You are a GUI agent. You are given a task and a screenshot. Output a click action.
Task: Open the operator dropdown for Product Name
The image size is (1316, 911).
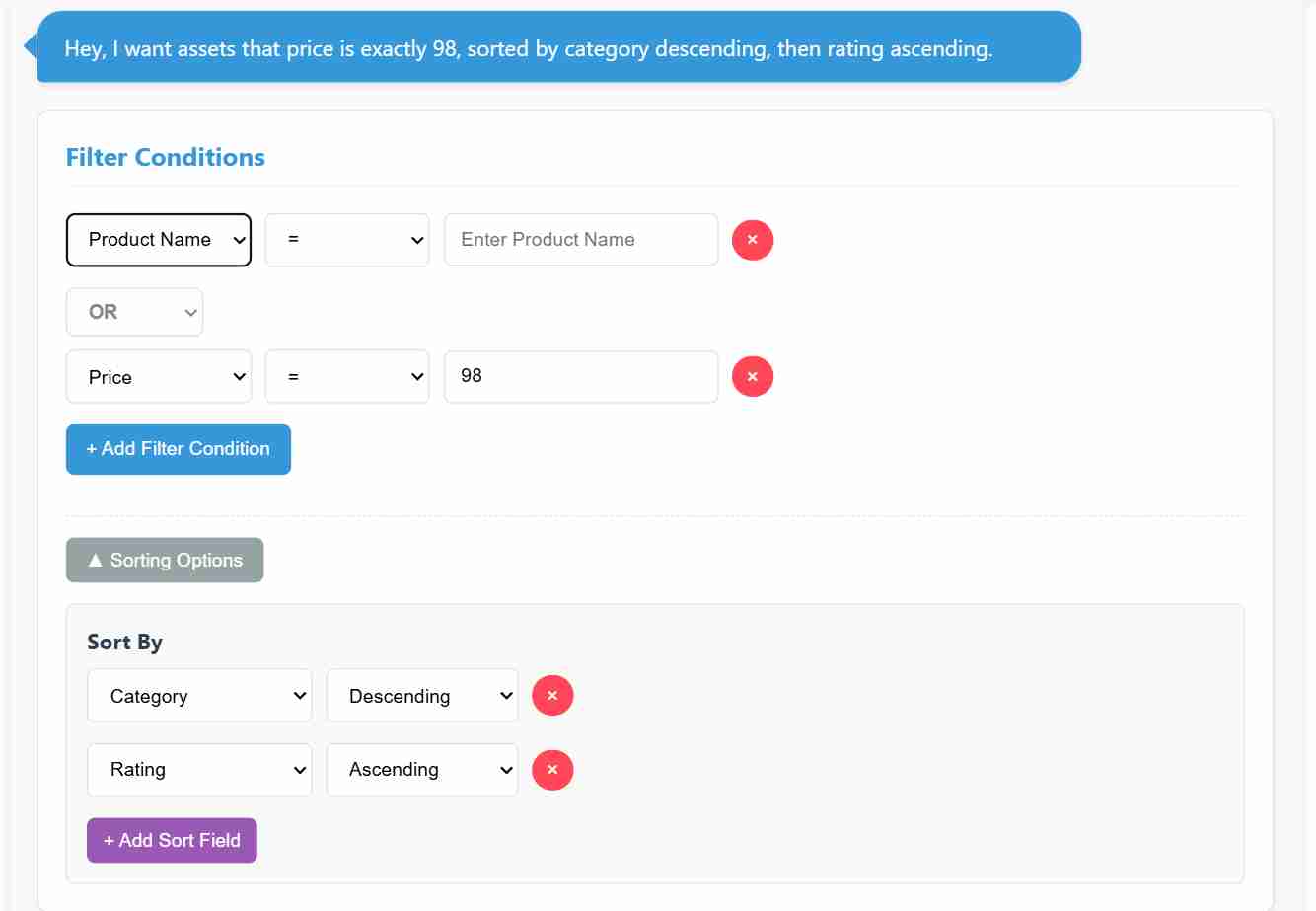tap(347, 240)
